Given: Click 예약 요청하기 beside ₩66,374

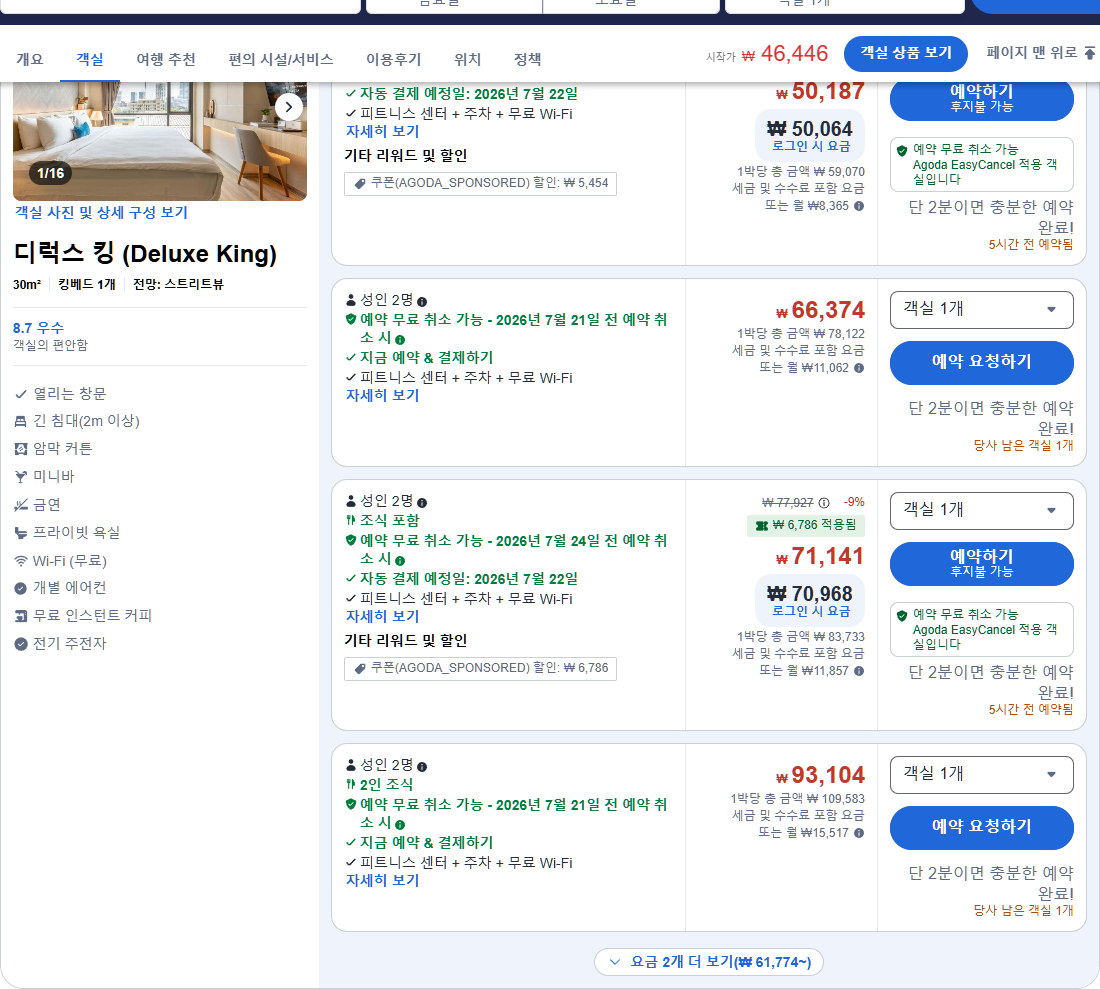Looking at the screenshot, I should click(x=981, y=362).
